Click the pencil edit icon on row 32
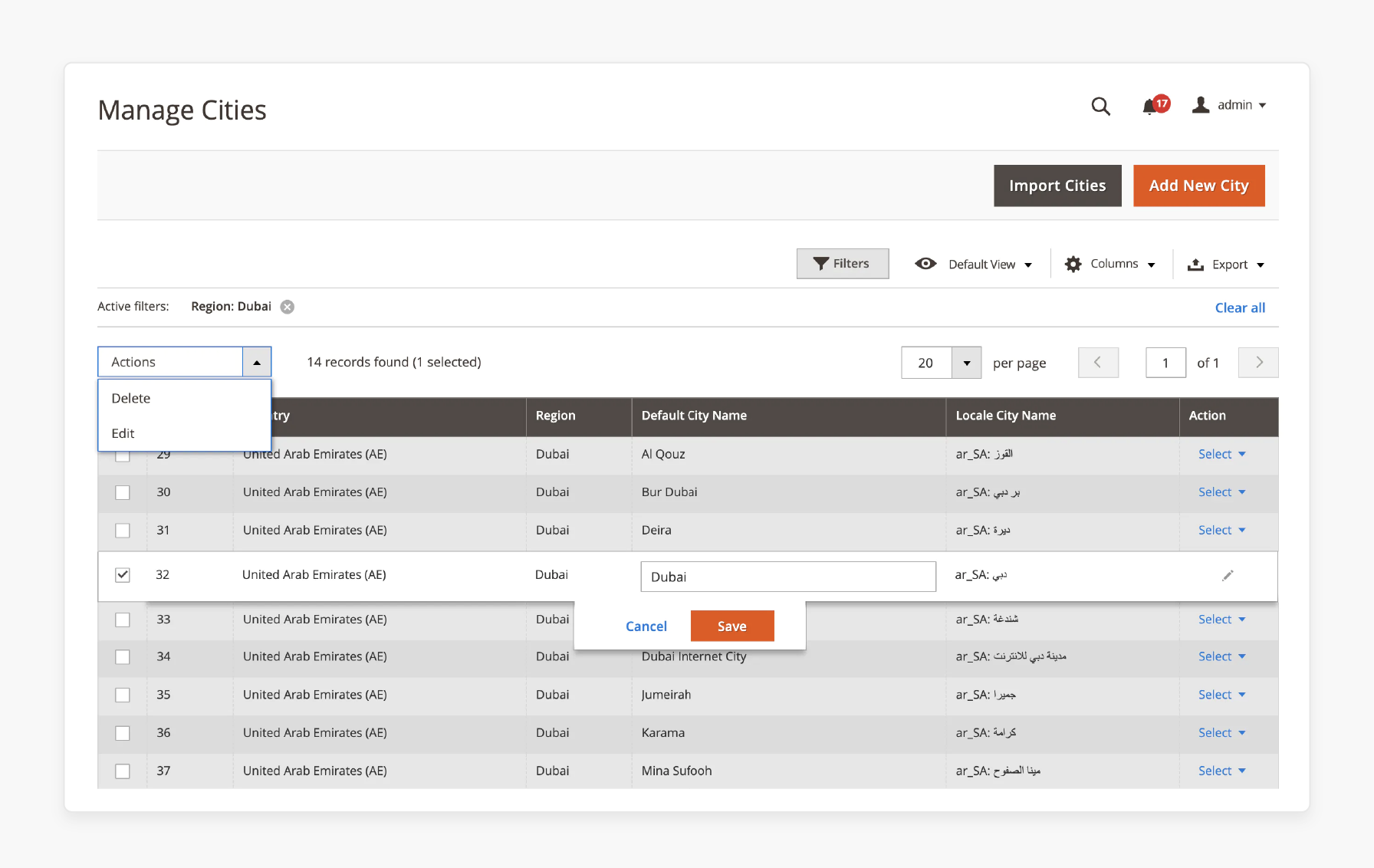Image resolution: width=1374 pixels, height=868 pixels. click(1228, 574)
